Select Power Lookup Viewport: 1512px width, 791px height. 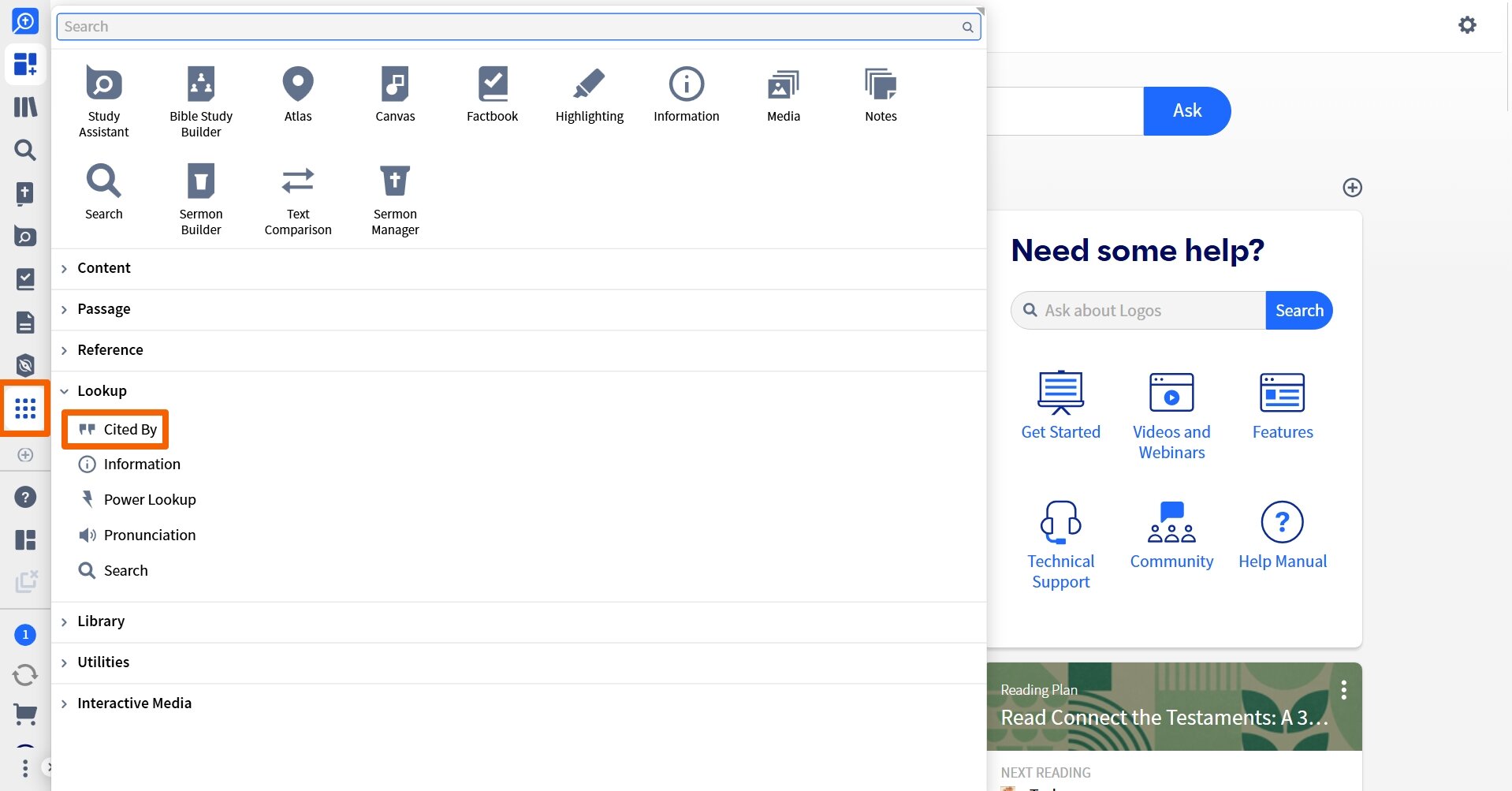pyautogui.click(x=137, y=500)
